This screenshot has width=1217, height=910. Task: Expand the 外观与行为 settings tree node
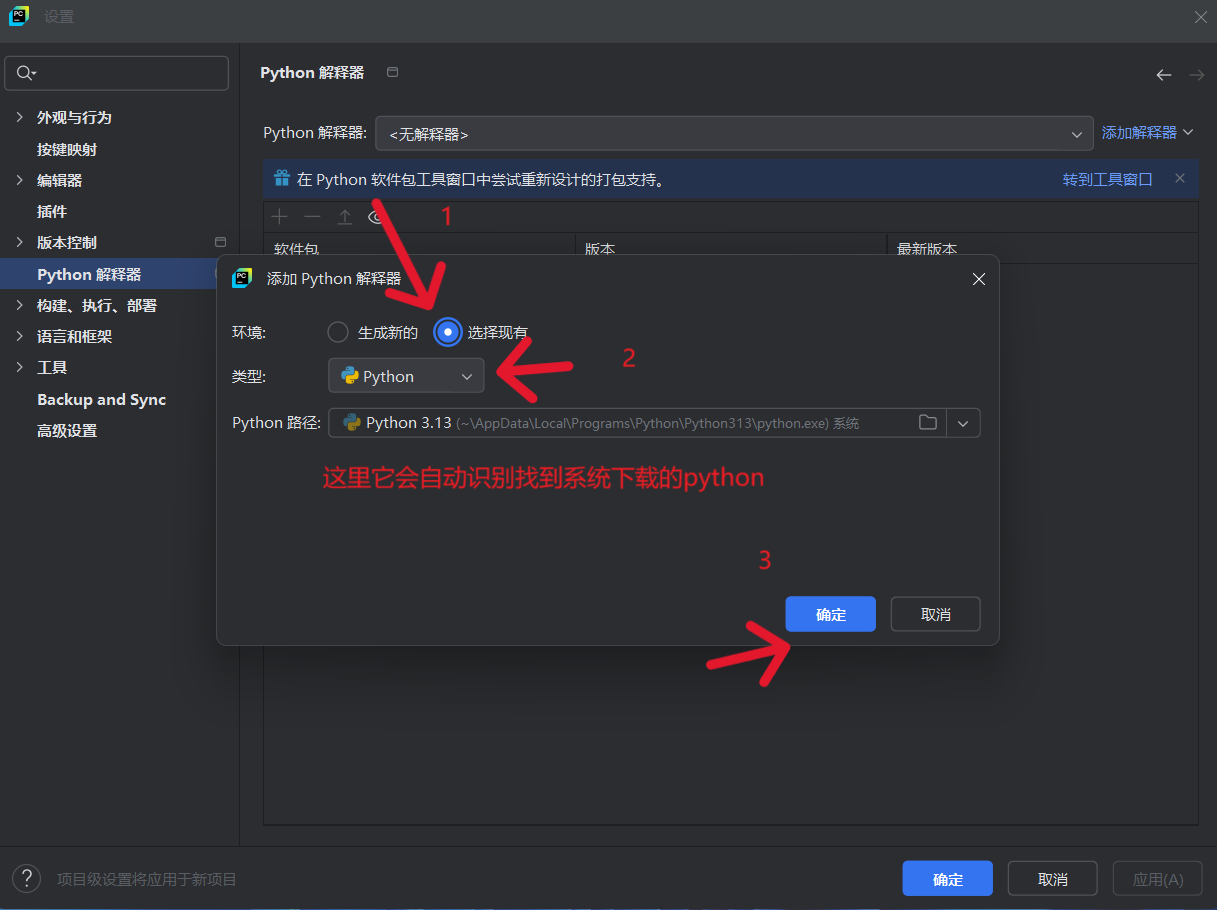click(x=20, y=118)
